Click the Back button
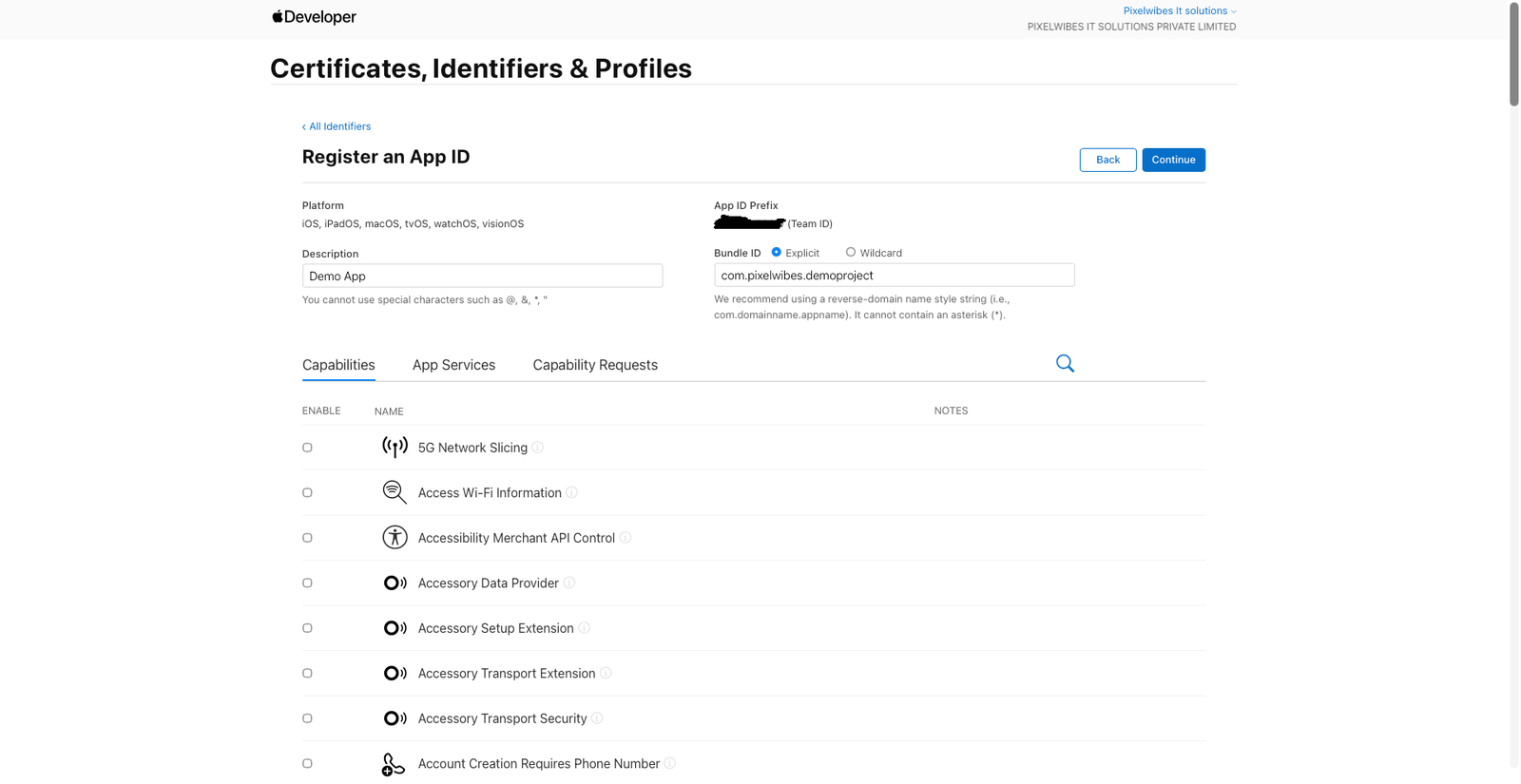 pos(1107,160)
